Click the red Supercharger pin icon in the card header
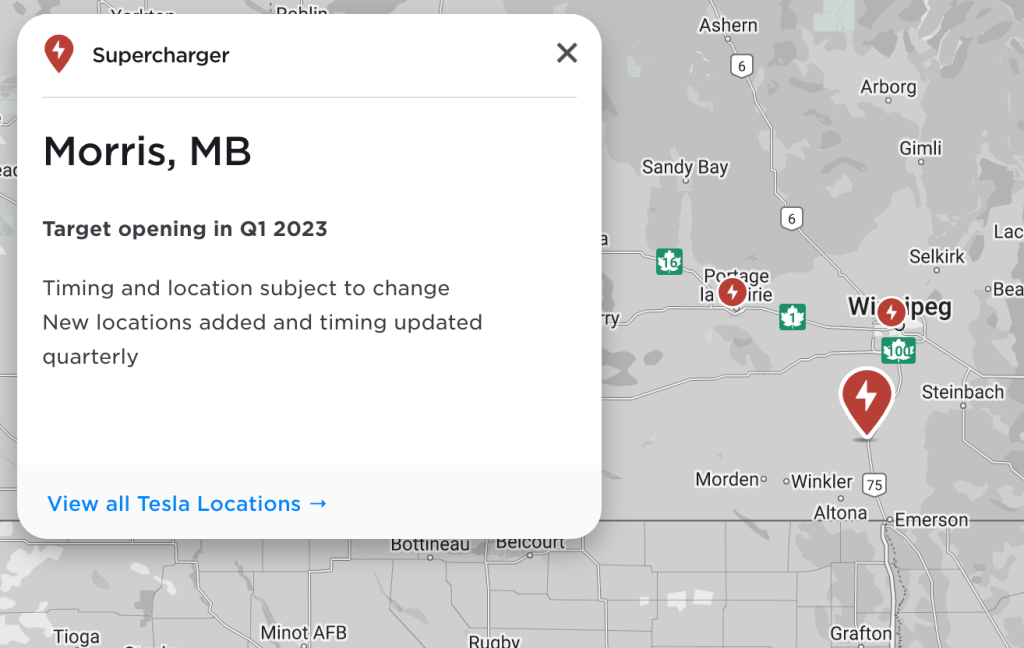Image resolution: width=1024 pixels, height=648 pixels. click(60, 53)
